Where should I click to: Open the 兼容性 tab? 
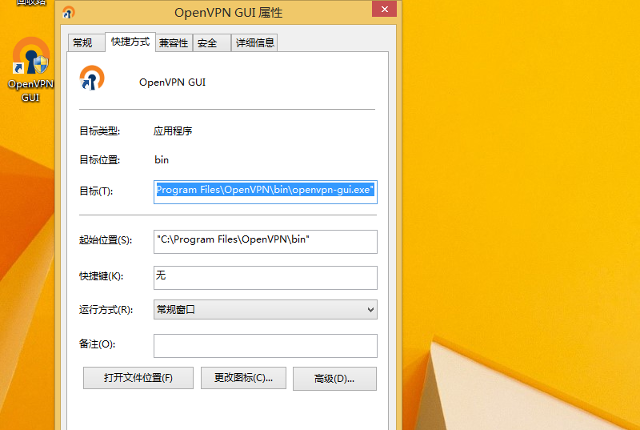(173, 42)
